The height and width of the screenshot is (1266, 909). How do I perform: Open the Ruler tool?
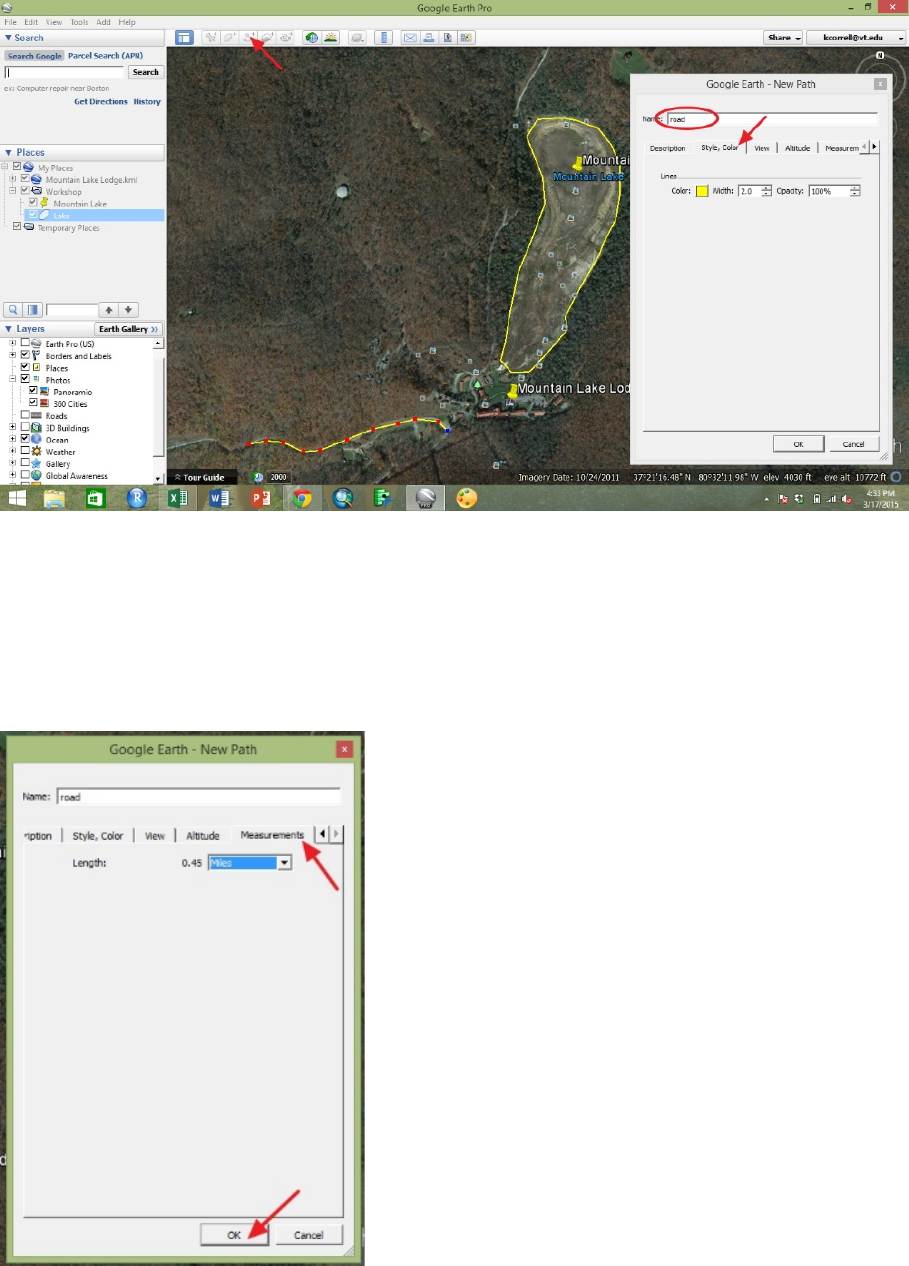383,37
